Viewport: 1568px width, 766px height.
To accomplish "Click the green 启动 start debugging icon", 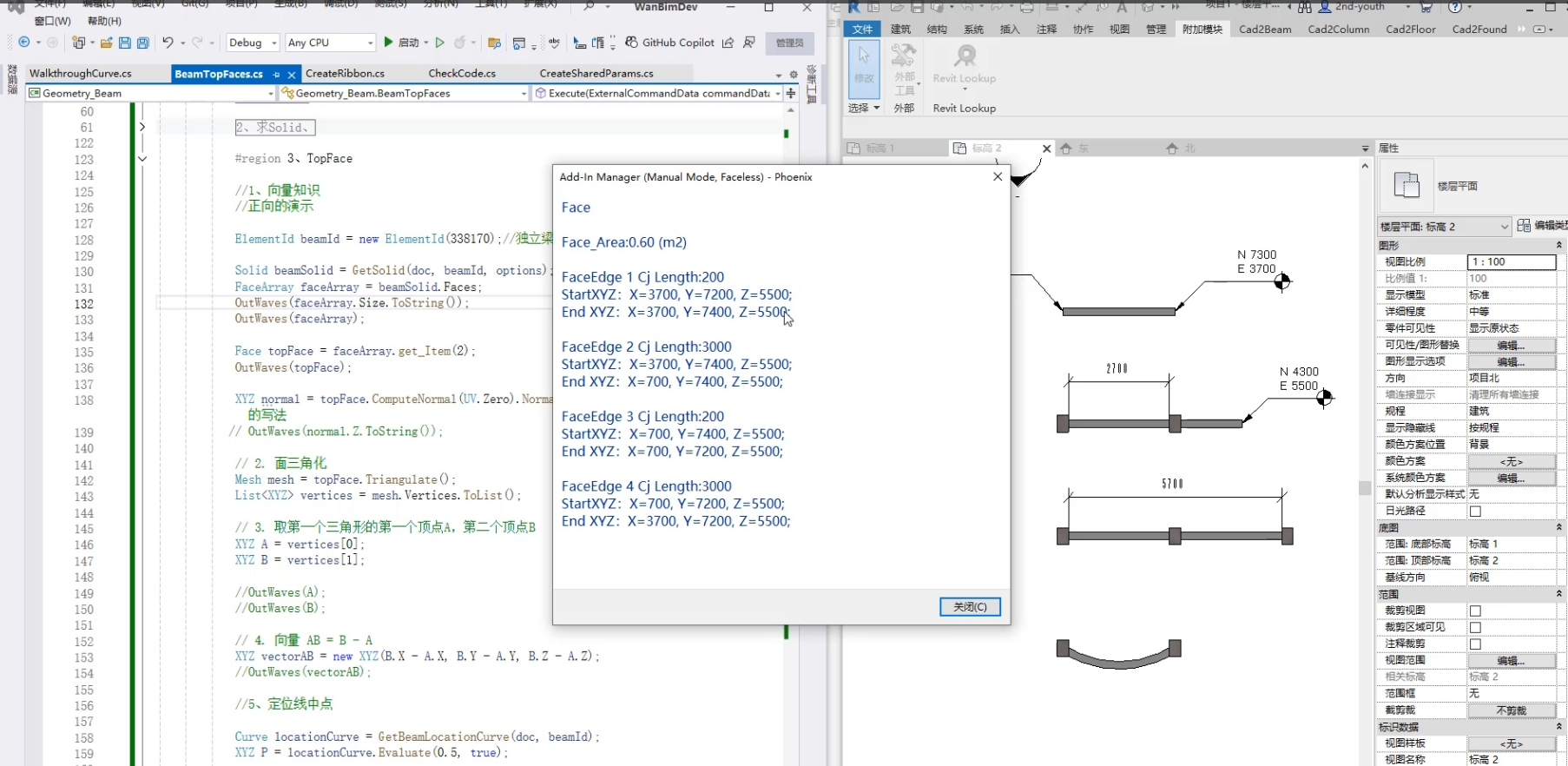I will click(388, 43).
